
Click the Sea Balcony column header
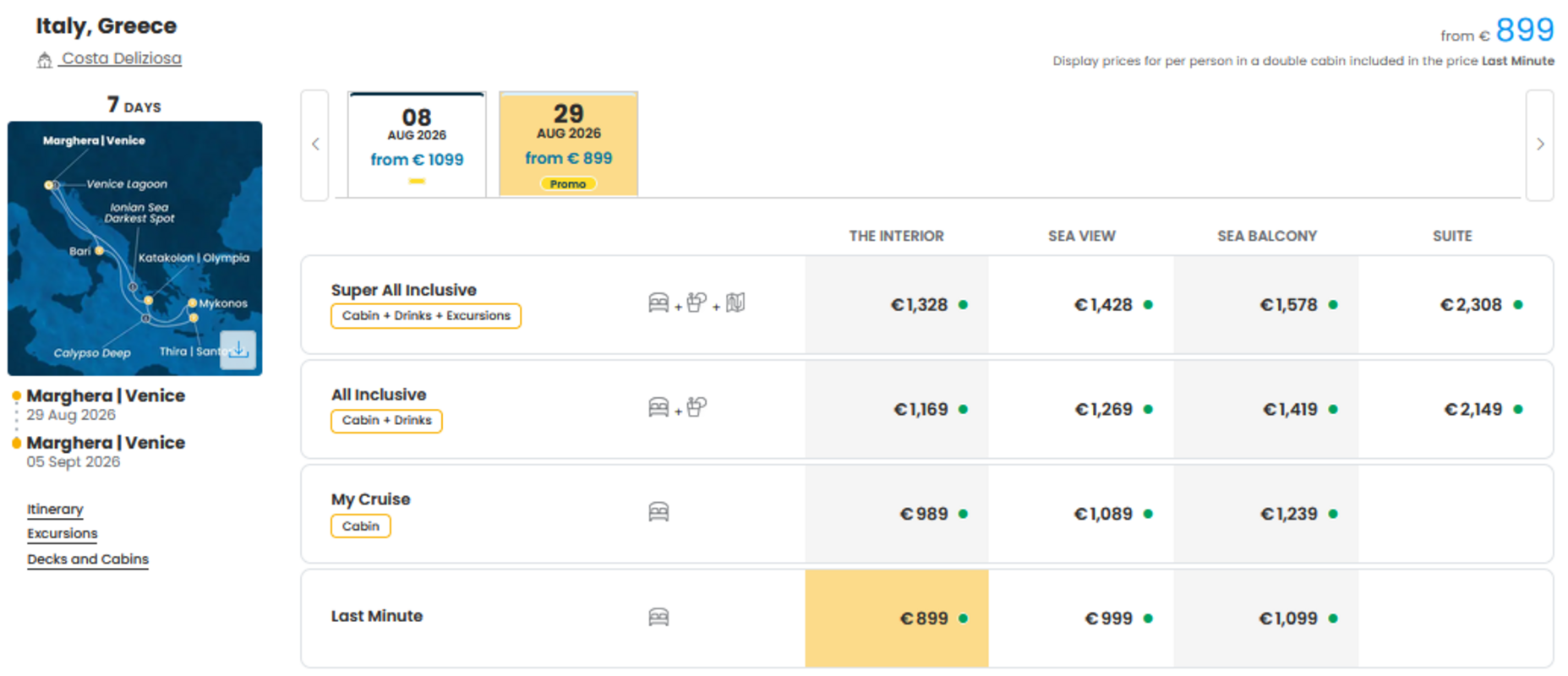coord(1267,236)
